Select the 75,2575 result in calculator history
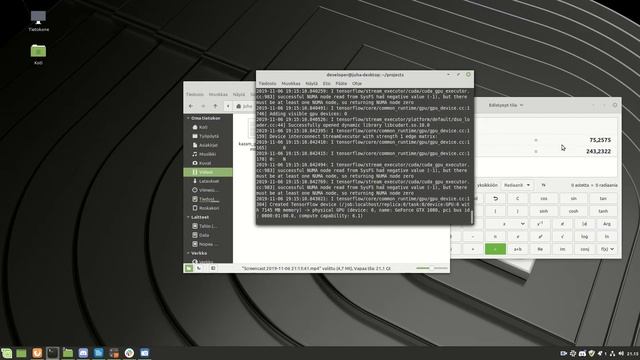Screen dimensions: 640x360 coord(600,140)
